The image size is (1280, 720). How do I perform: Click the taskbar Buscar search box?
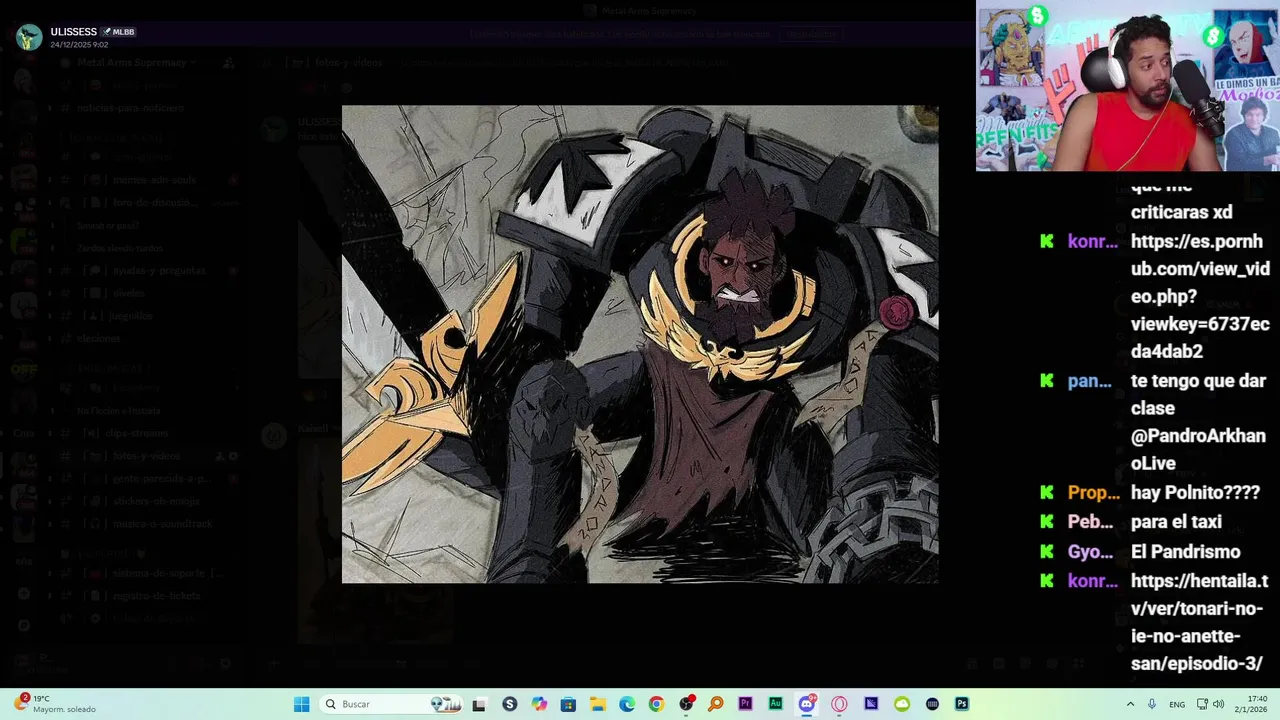point(390,704)
